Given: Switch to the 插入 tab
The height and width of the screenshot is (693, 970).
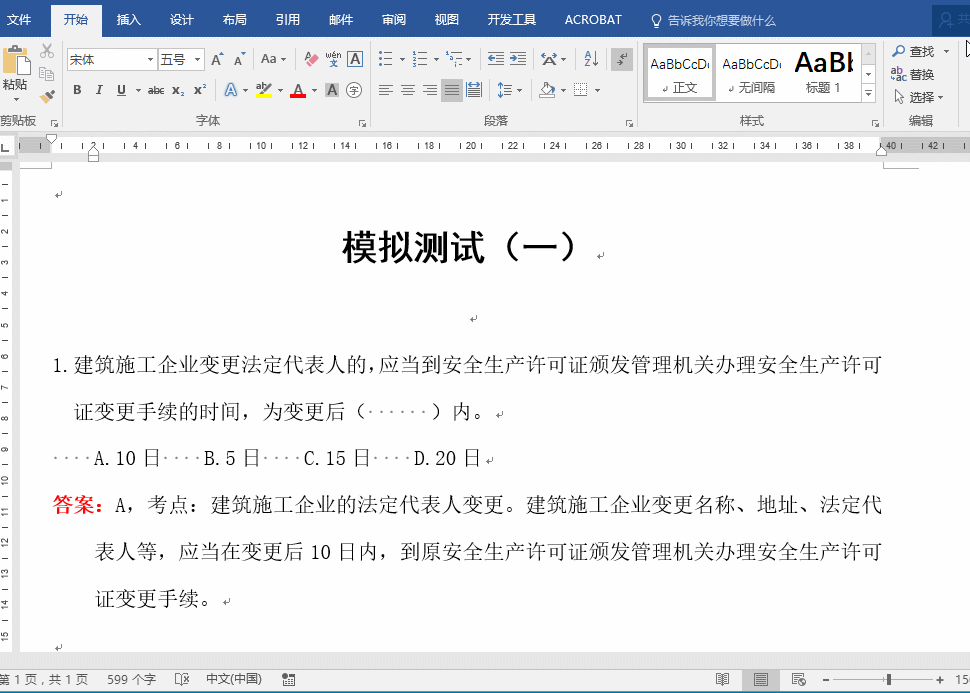Looking at the screenshot, I should click(x=129, y=20).
